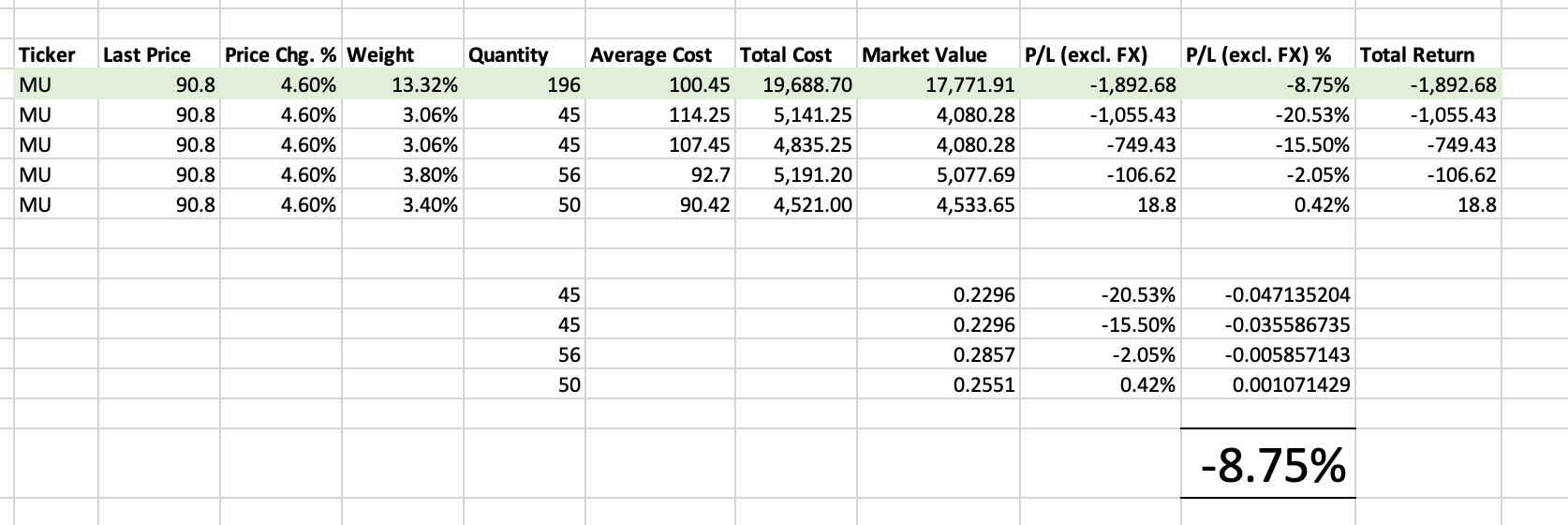Click market value cell 4,533.65
Screen dimensions: 1568x525
(x=939, y=205)
